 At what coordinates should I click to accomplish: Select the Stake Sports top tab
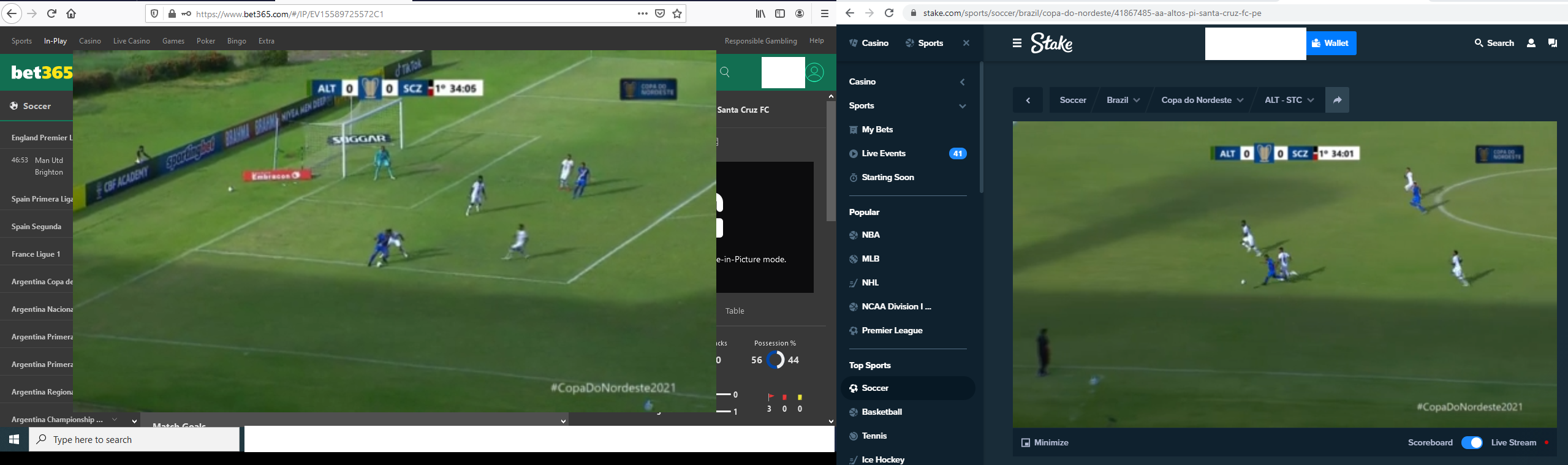point(925,43)
